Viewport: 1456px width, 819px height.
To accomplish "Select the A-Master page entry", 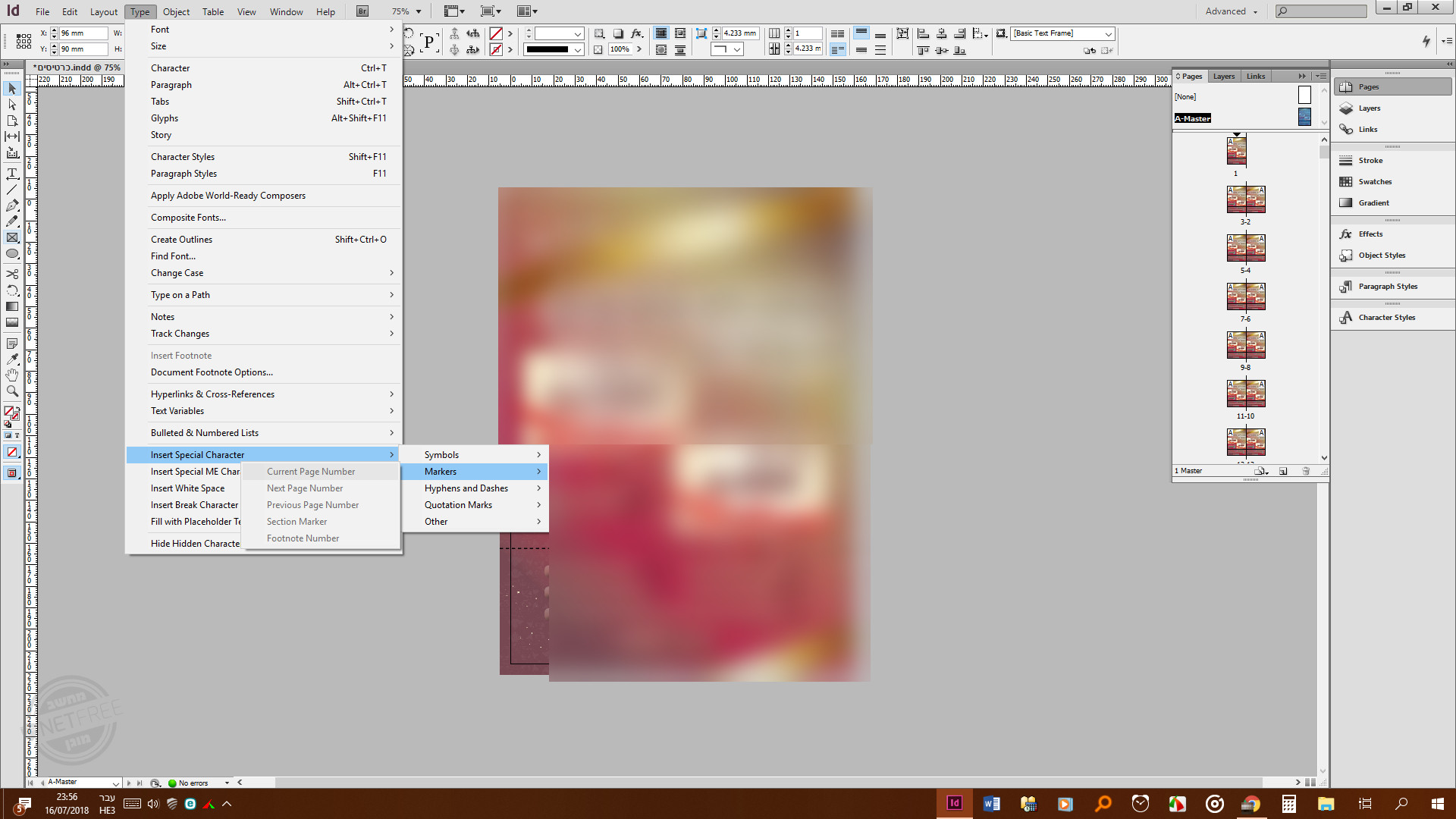I will [1192, 118].
